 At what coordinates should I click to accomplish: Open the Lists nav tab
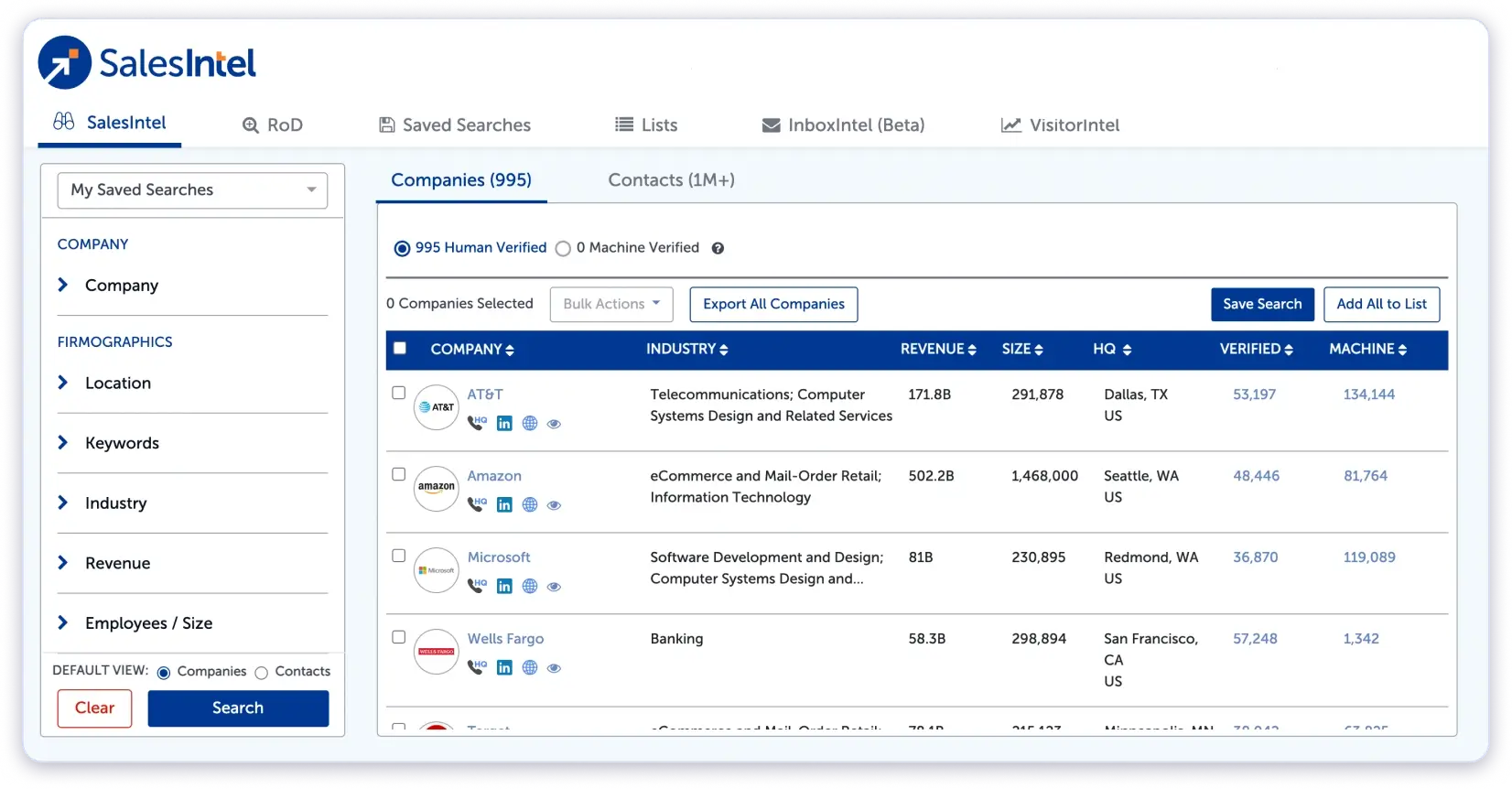tap(646, 125)
